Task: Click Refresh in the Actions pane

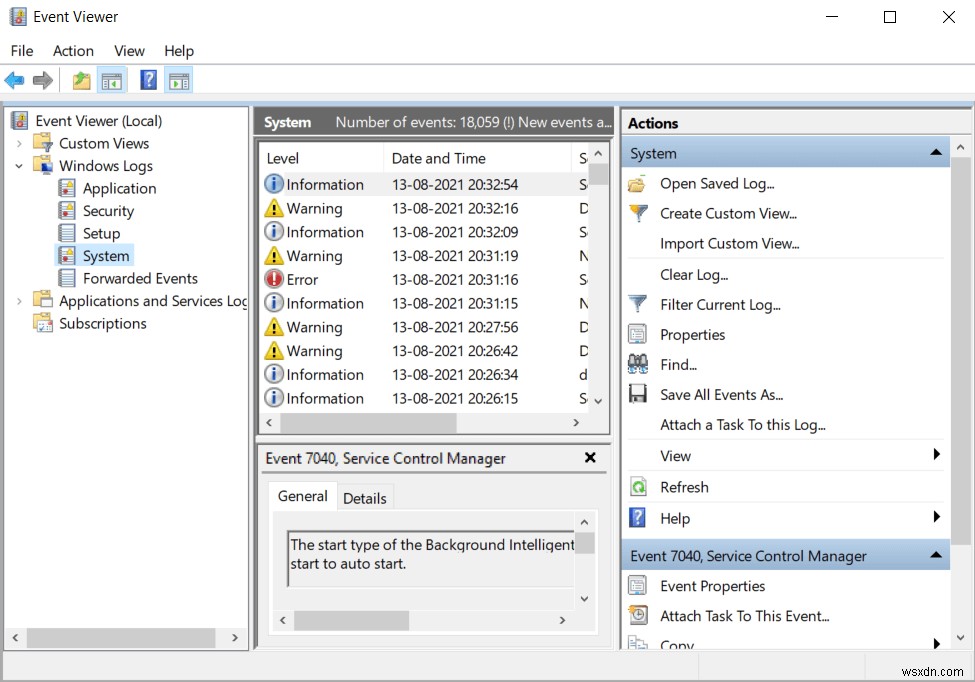Action: pyautogui.click(x=683, y=486)
